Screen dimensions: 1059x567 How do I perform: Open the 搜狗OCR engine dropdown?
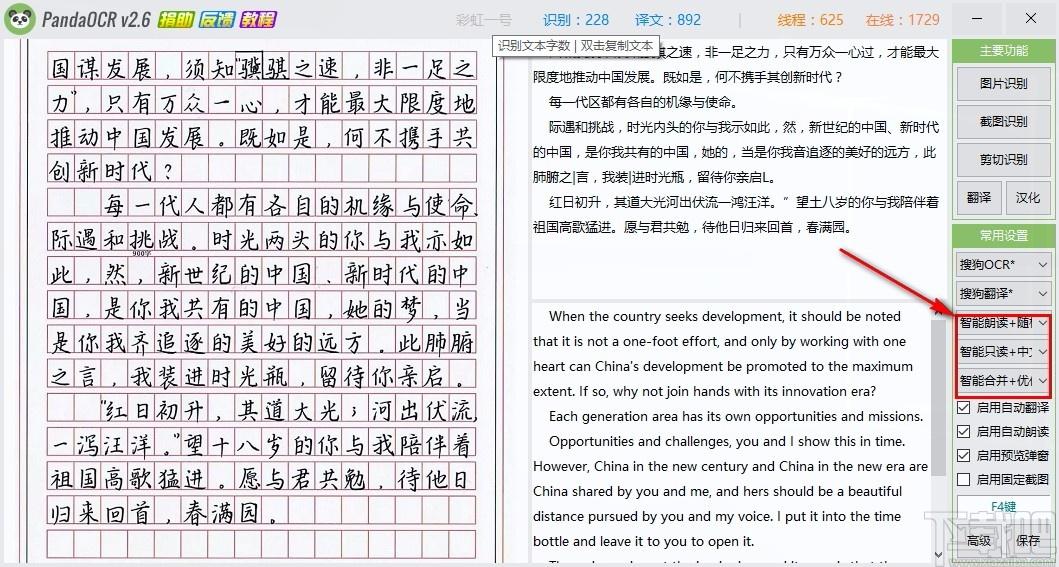[1004, 265]
